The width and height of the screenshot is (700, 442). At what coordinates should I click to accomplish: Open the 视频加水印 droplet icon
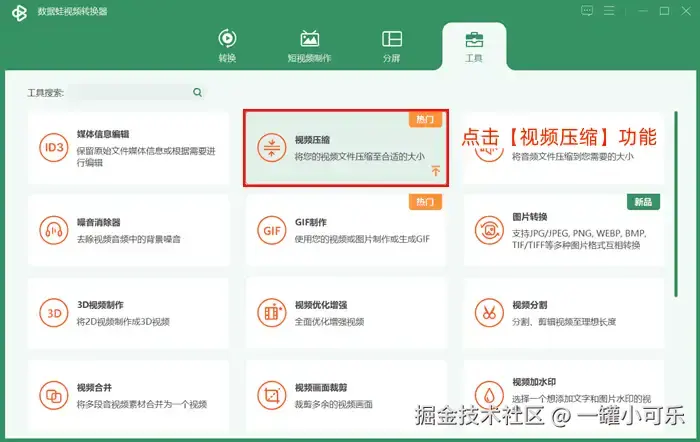pyautogui.click(x=489, y=395)
